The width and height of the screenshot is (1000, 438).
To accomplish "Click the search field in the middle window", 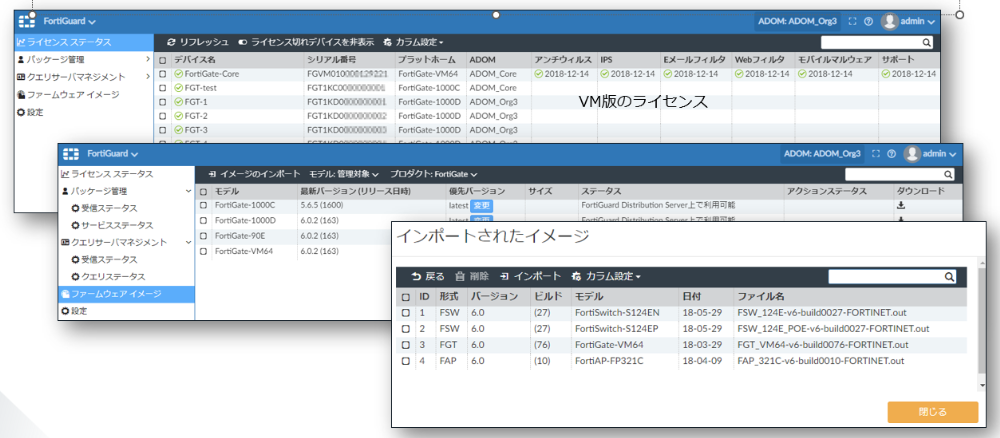I will point(894,175).
